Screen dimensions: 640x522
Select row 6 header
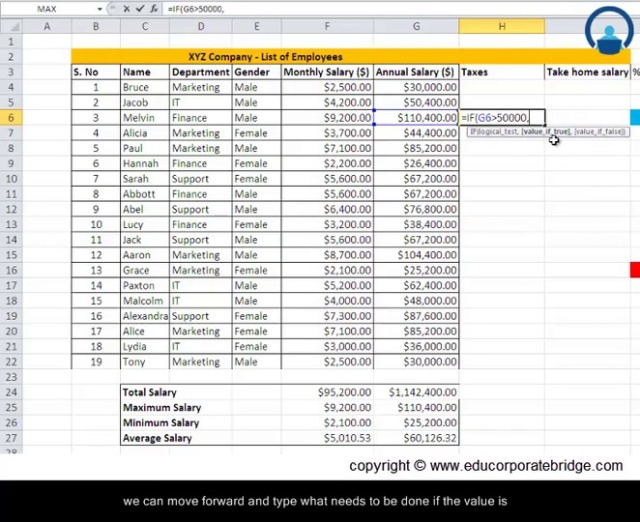(11, 118)
